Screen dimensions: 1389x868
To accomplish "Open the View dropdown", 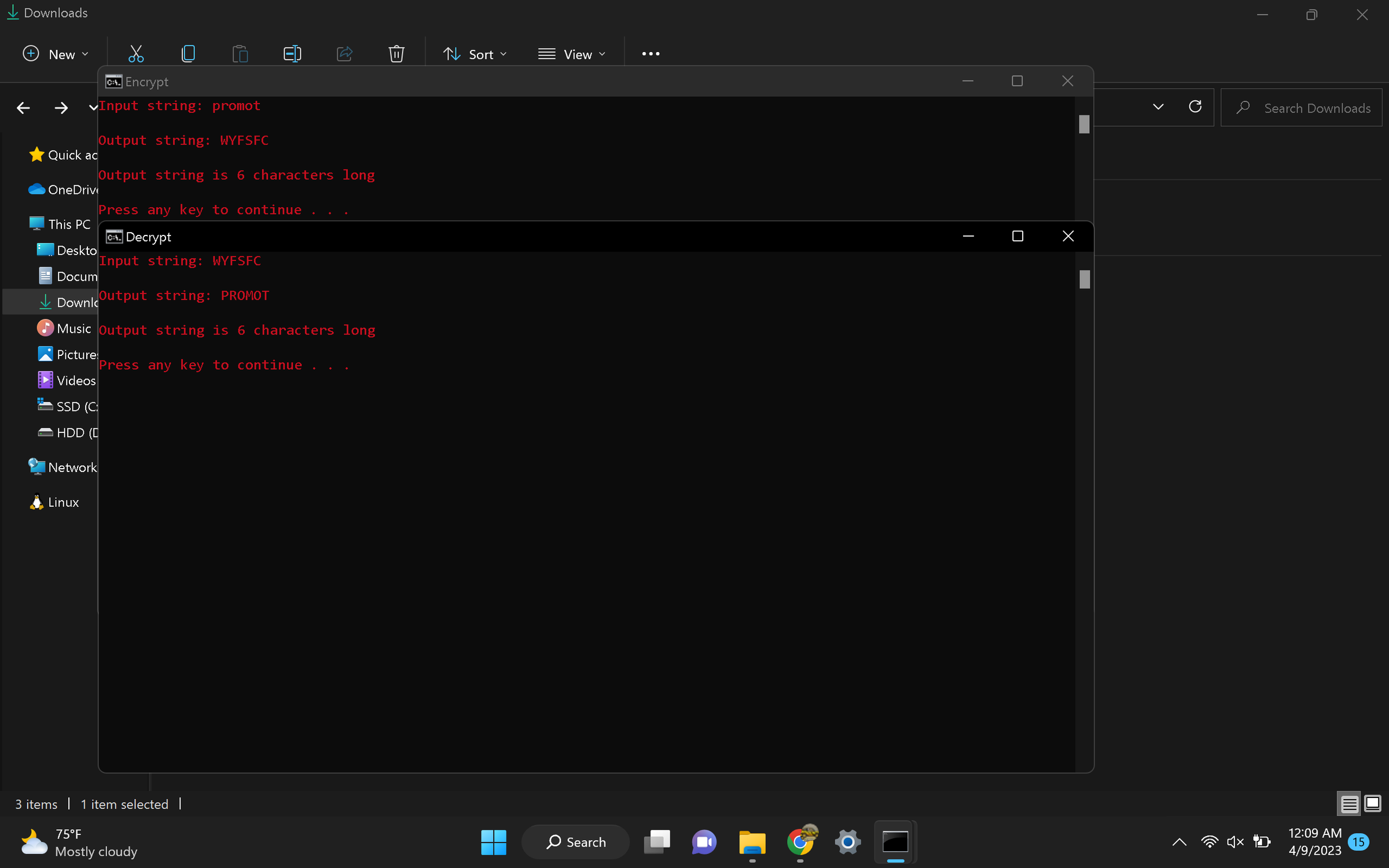I will (572, 53).
